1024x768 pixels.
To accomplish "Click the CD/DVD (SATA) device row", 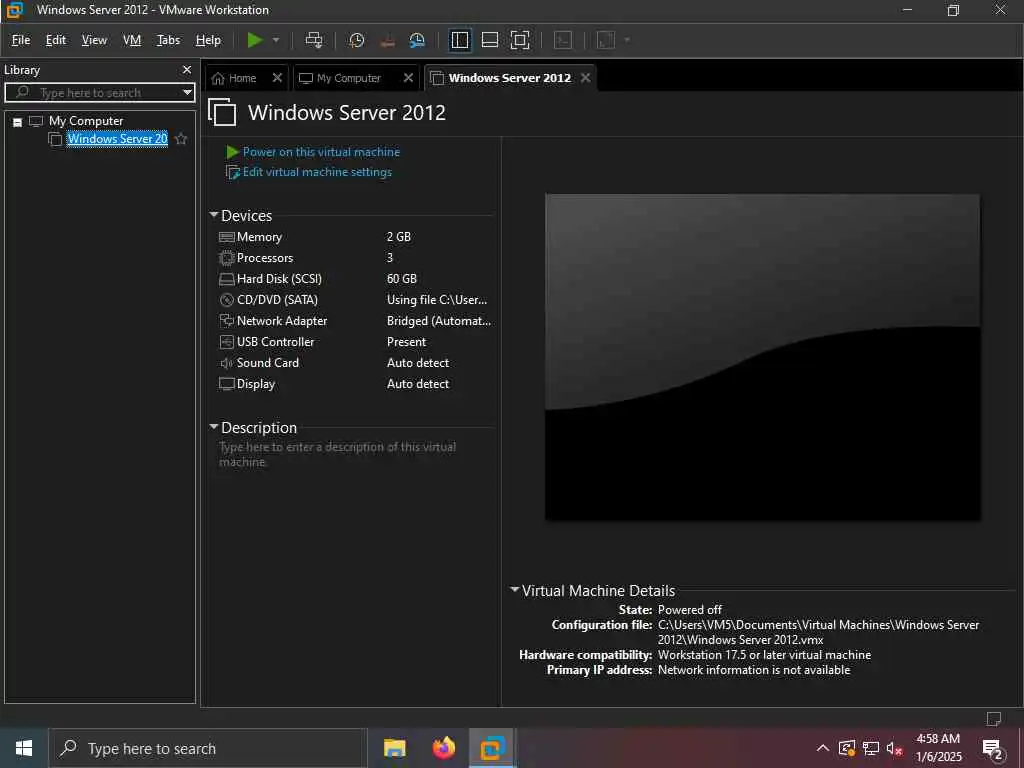I will click(355, 300).
